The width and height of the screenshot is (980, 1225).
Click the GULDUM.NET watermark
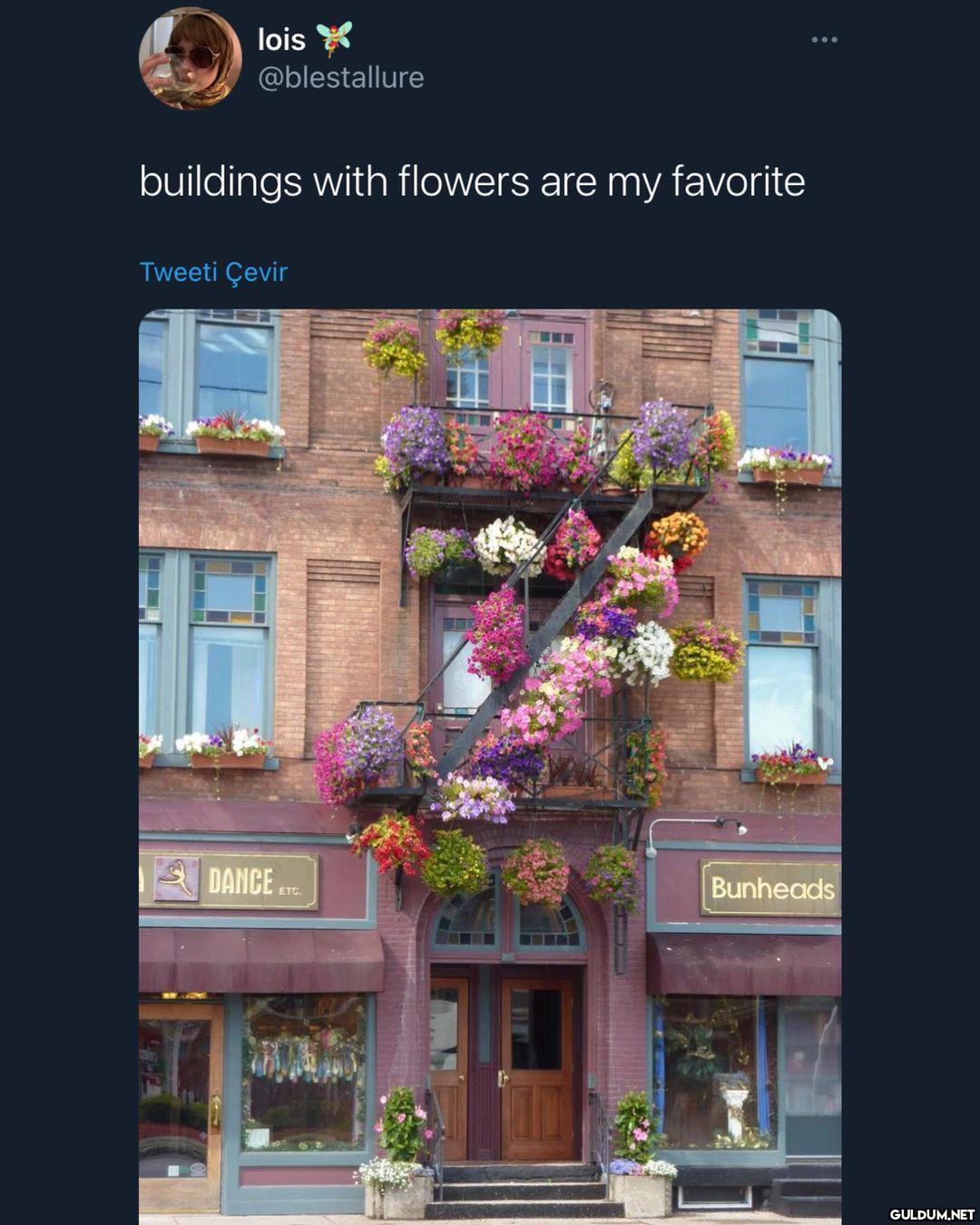931,1214
